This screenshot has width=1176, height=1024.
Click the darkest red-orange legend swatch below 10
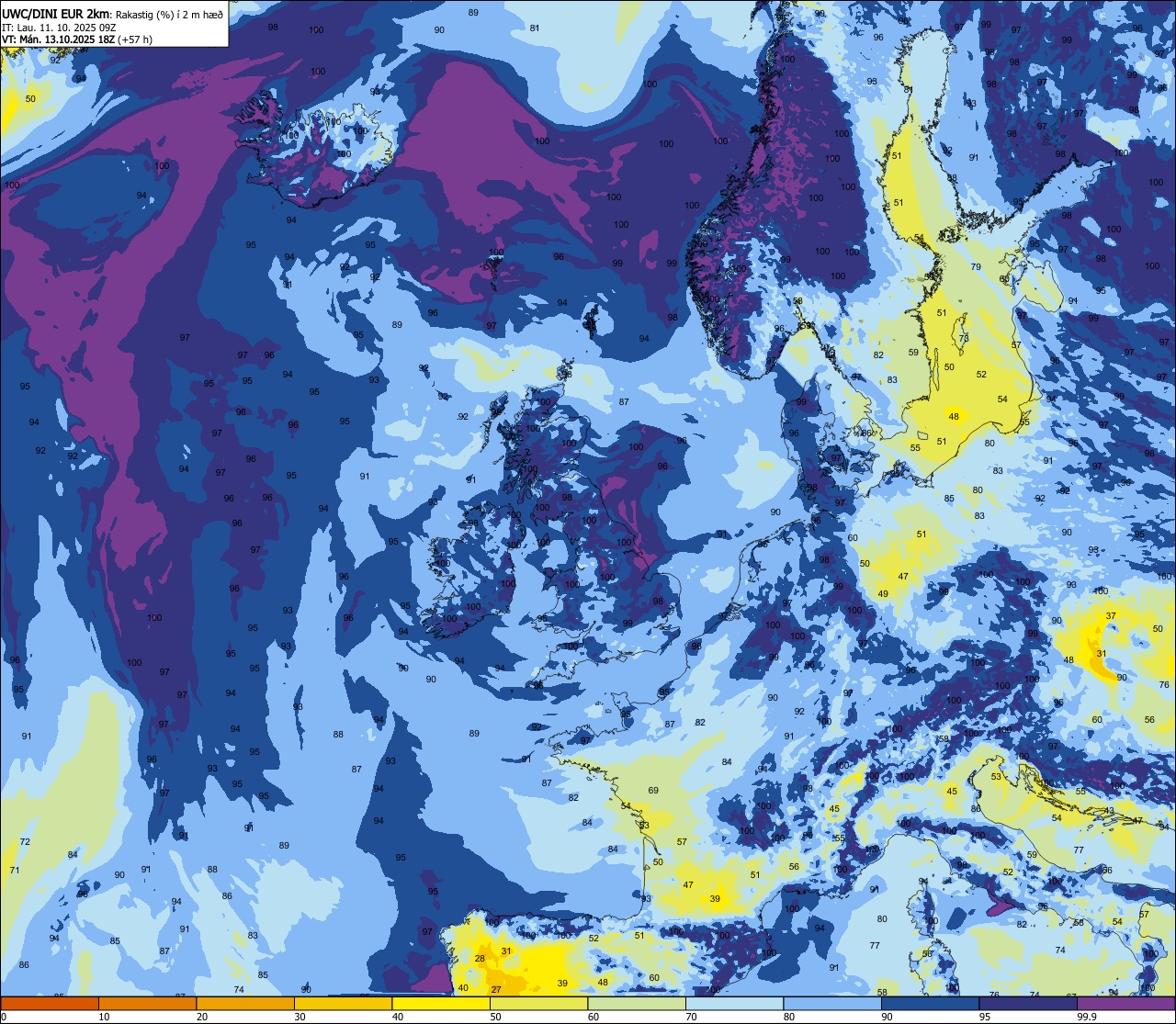[x=50, y=1004]
